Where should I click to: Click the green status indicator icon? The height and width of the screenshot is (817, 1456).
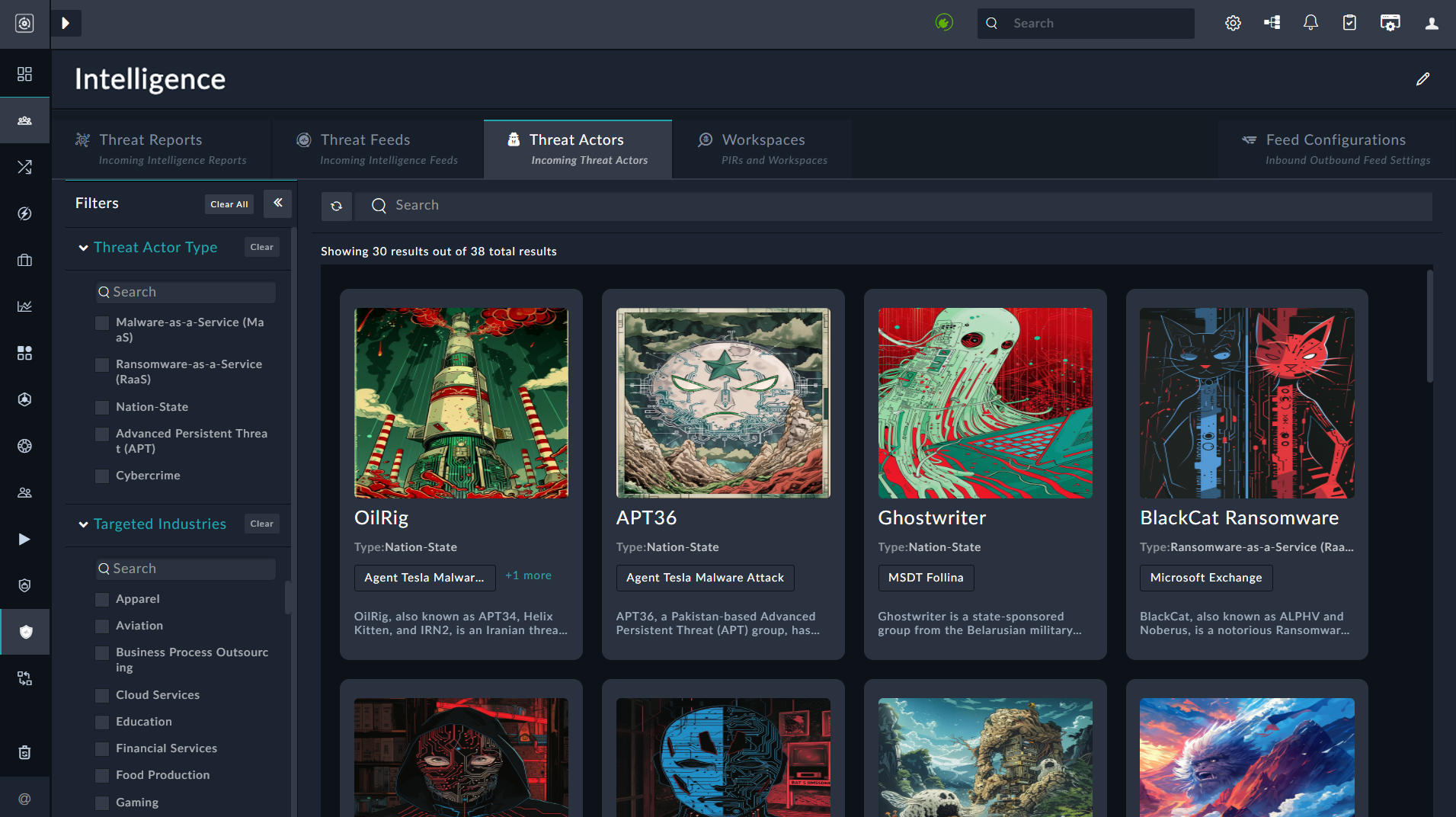[x=944, y=23]
